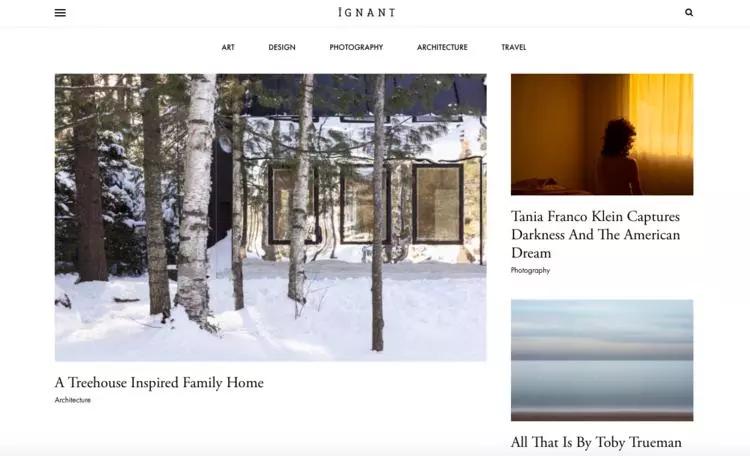Image resolution: width=750 pixels, height=456 pixels.
Task: Open All That Is By Toby Trueman
Action: click(x=596, y=442)
